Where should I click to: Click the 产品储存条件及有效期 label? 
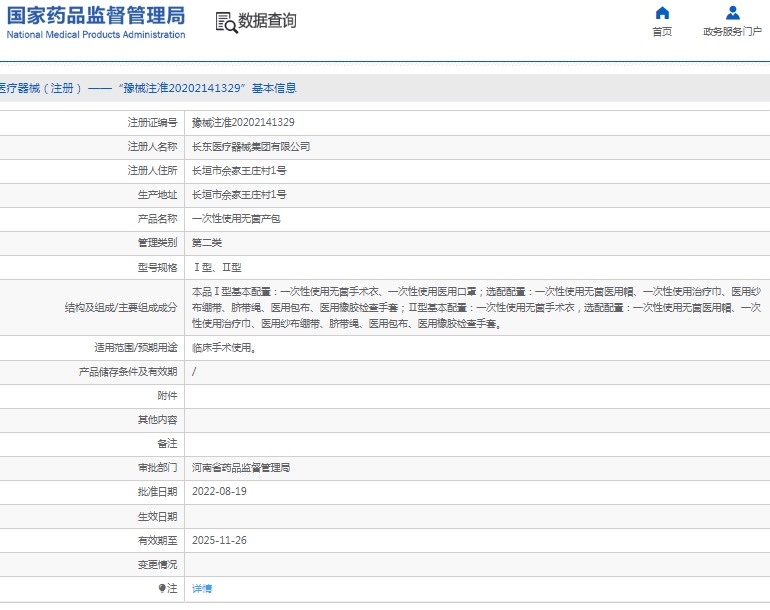[128, 372]
